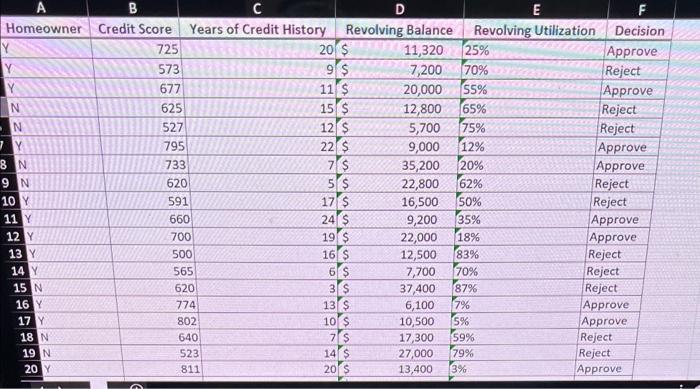700x389 pixels.
Task: Click credit score cell 573
Action: coord(138,69)
